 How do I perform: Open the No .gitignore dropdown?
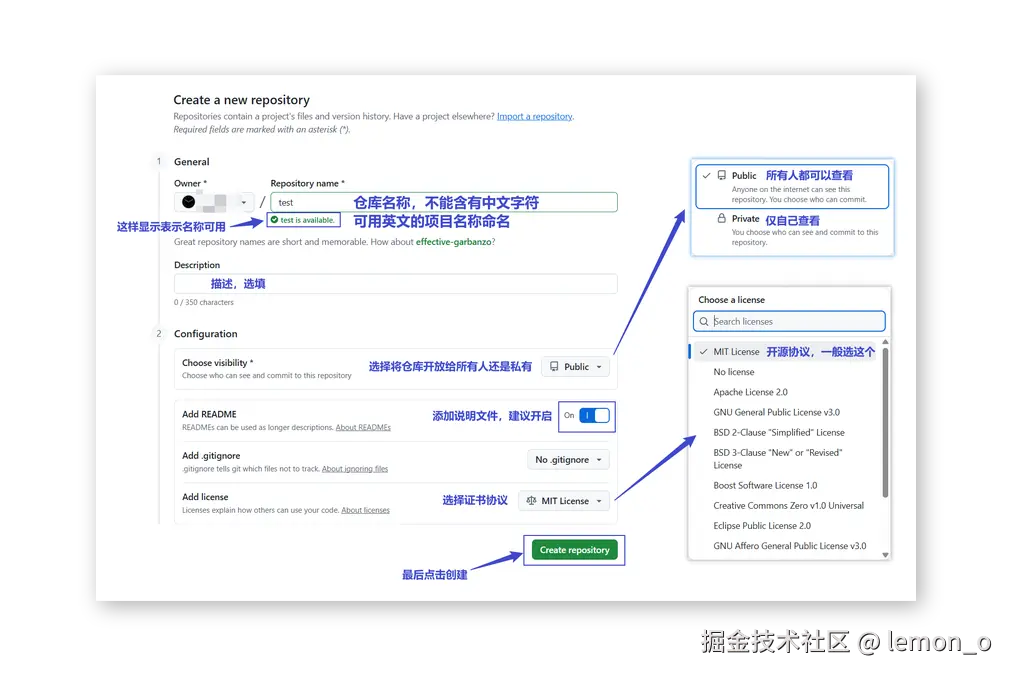pyautogui.click(x=568, y=459)
